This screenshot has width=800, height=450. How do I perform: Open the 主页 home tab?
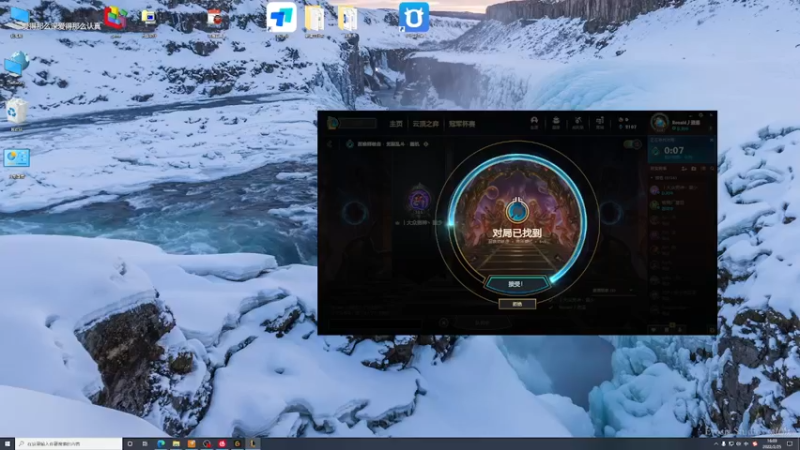coord(396,124)
